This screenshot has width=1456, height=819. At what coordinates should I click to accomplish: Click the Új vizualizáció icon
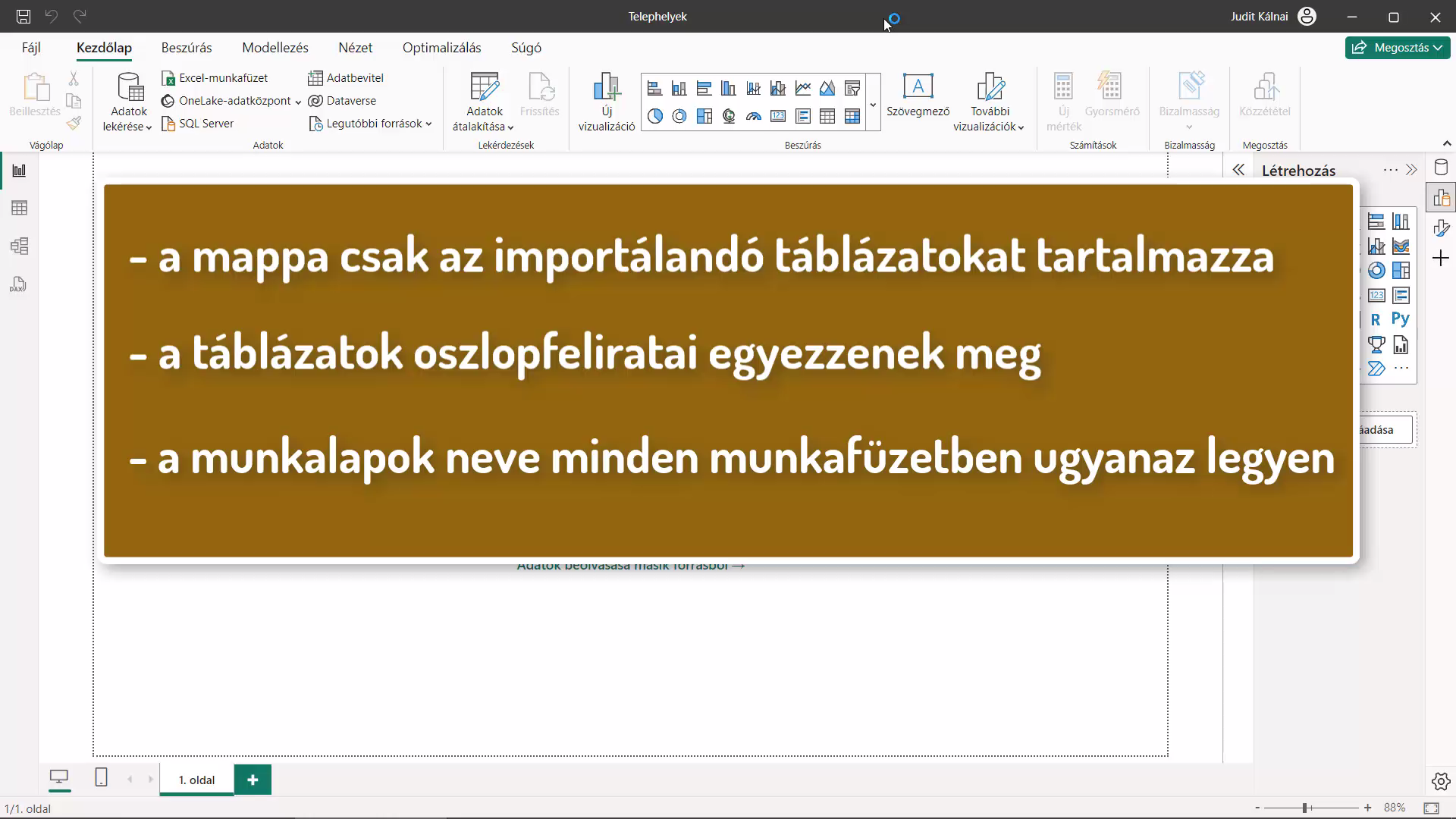(607, 102)
